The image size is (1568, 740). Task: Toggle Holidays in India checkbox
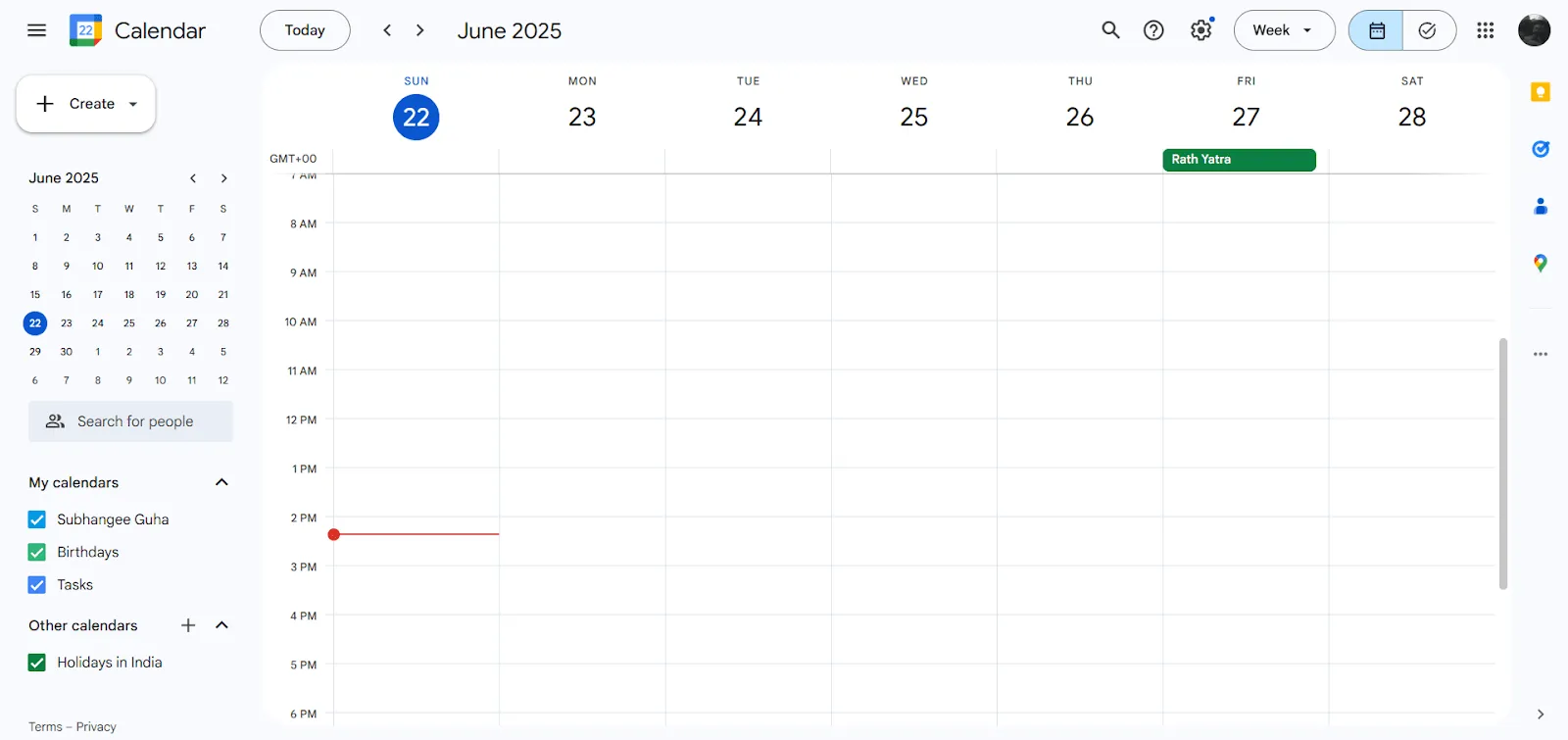click(37, 663)
